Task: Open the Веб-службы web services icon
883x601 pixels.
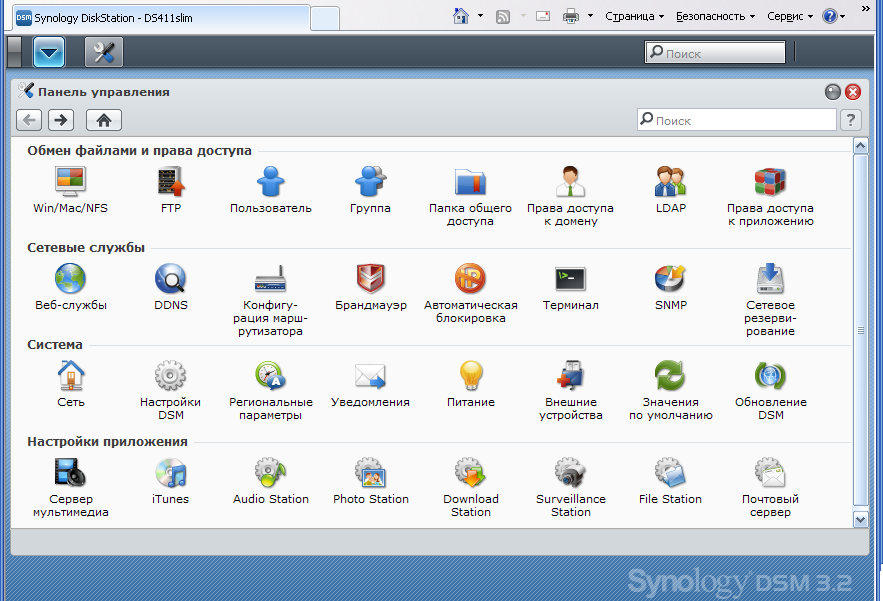Action: tap(70, 278)
